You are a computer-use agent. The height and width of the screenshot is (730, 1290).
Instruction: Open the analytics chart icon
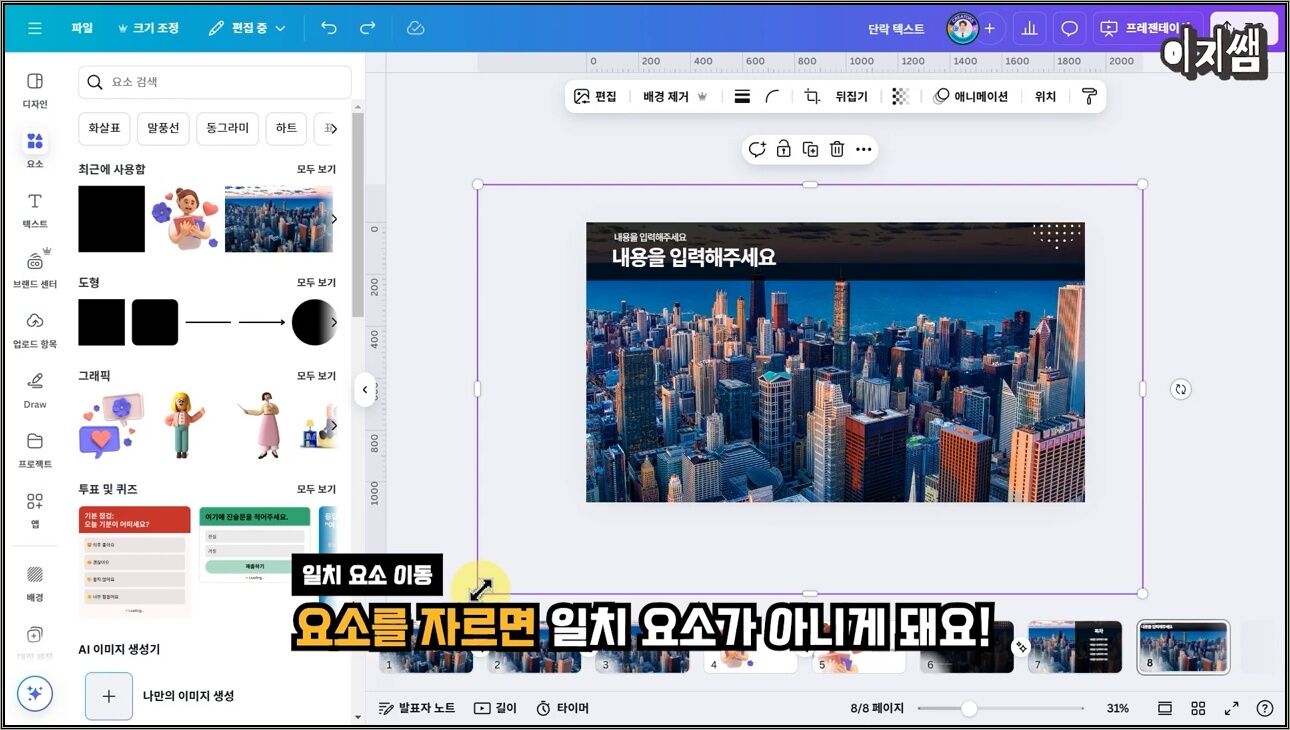point(1029,28)
